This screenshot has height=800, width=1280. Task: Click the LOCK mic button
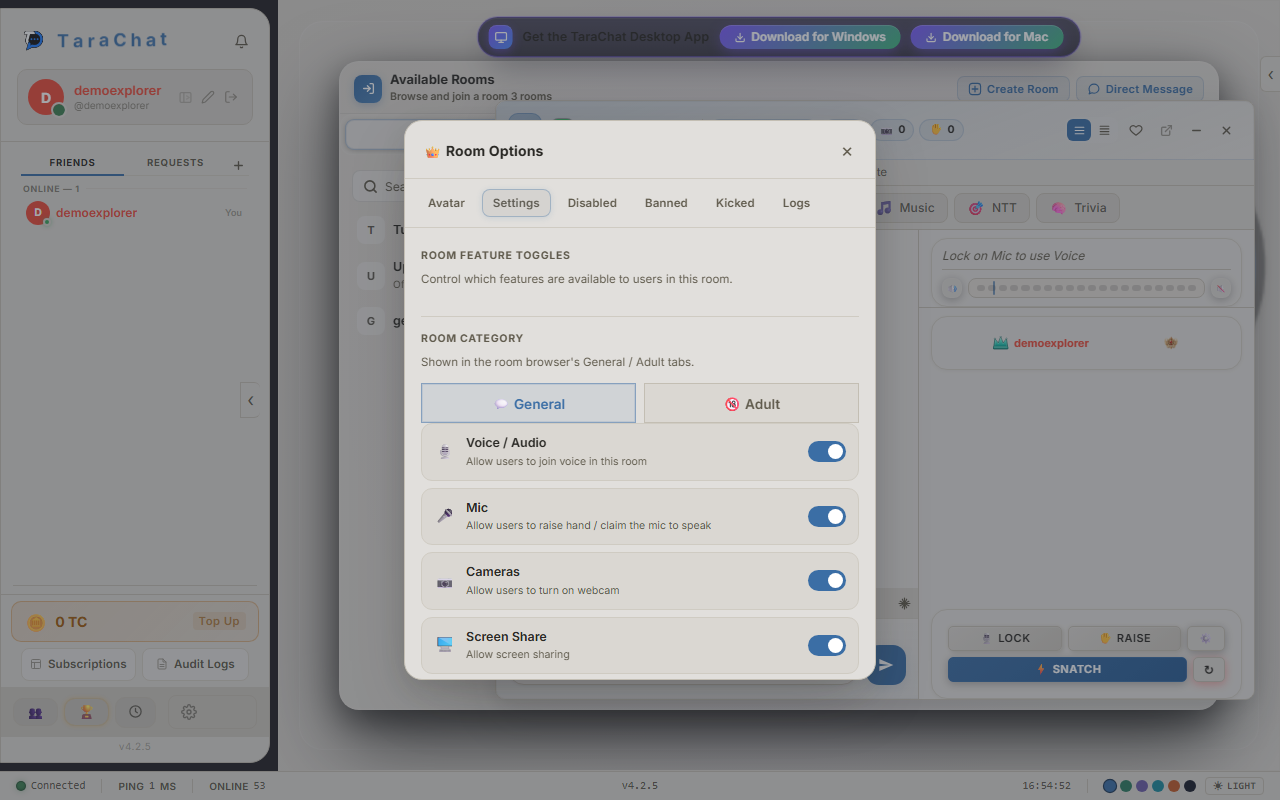pyautogui.click(x=1006, y=638)
